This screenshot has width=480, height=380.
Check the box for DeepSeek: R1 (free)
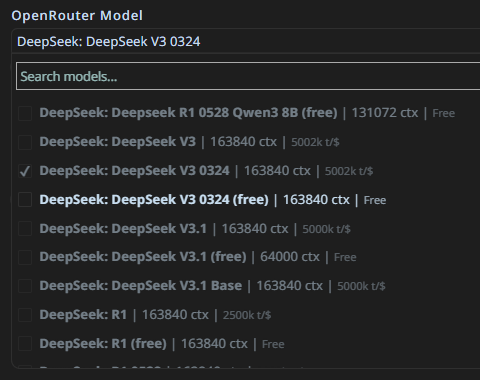[25, 344]
